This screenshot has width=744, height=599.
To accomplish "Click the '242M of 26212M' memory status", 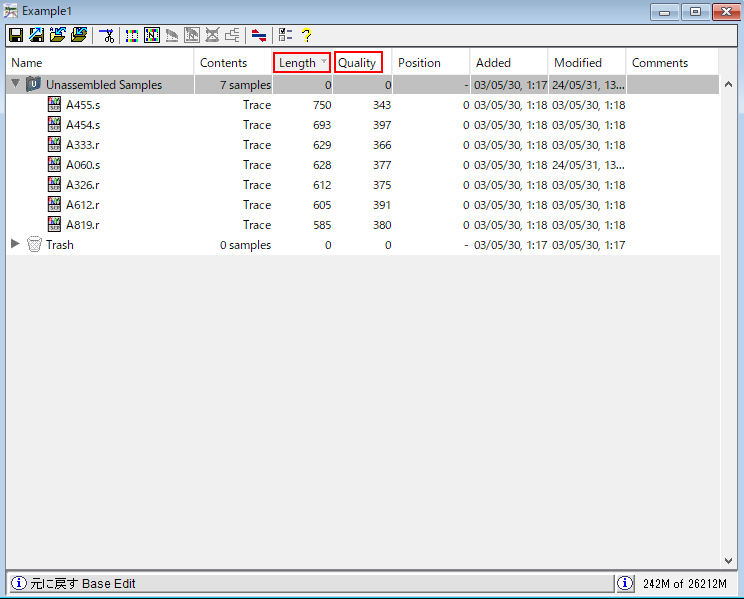I will click(685, 583).
